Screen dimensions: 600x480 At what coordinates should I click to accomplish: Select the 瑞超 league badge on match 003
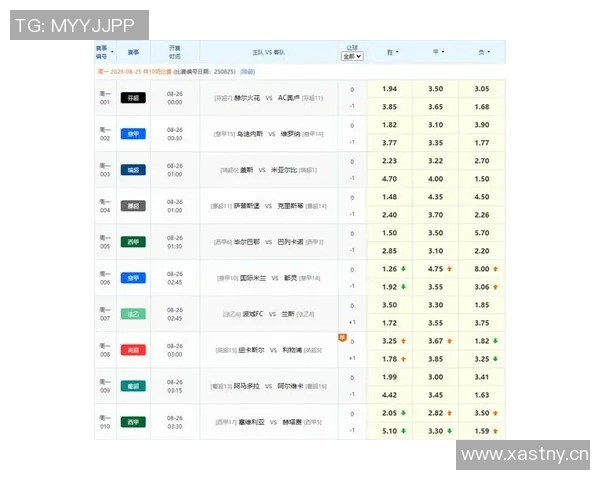coord(132,170)
